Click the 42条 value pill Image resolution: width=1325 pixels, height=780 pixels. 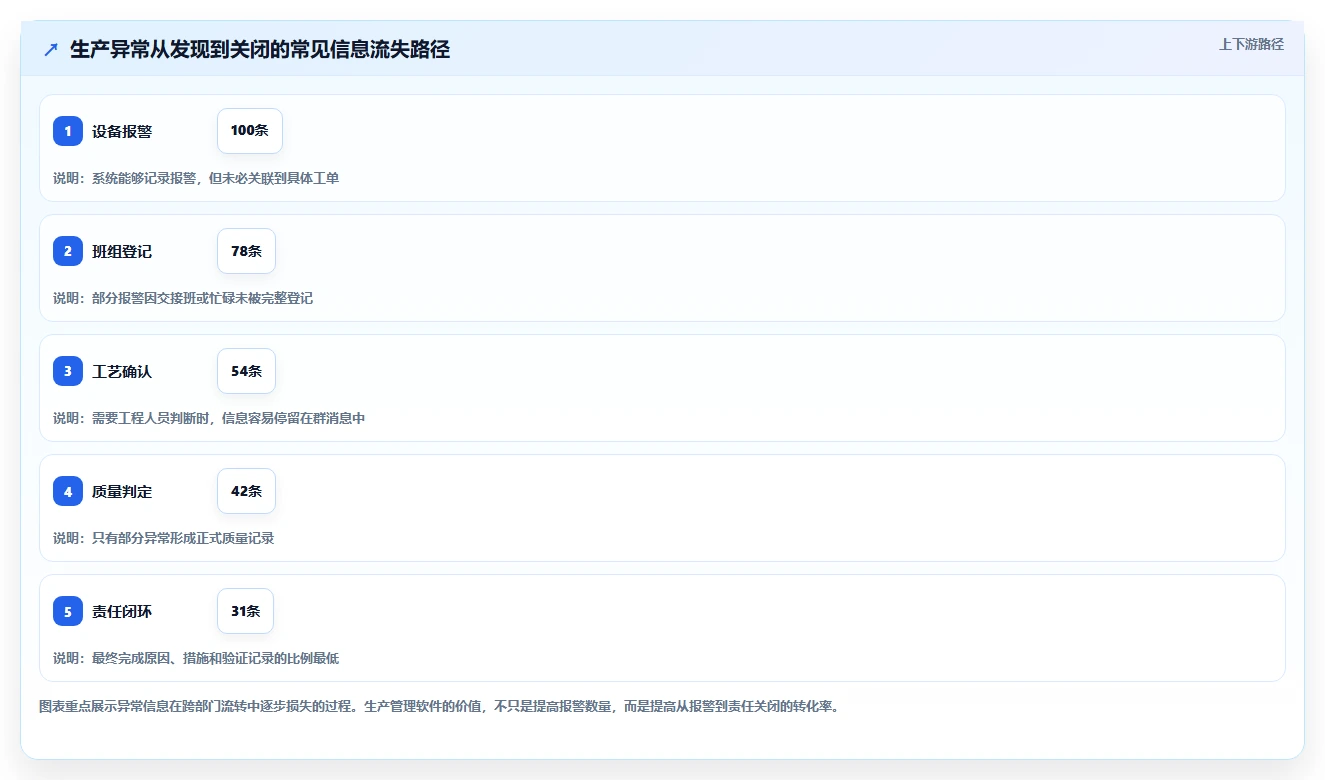click(x=246, y=491)
